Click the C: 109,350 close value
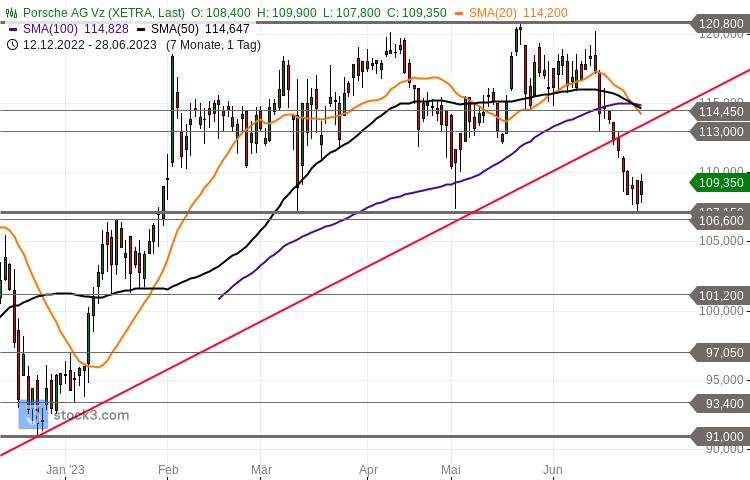 click(417, 13)
